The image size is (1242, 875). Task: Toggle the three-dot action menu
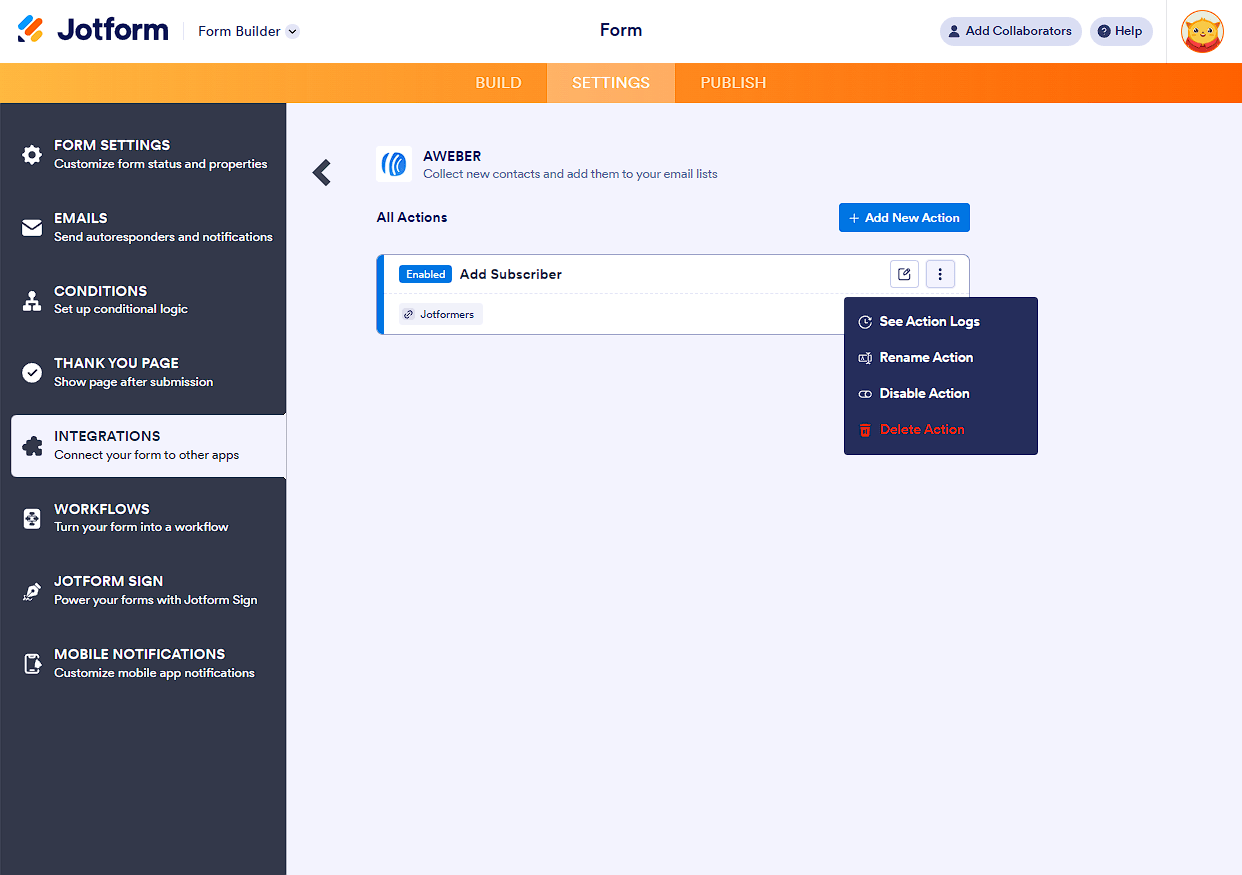pos(940,274)
